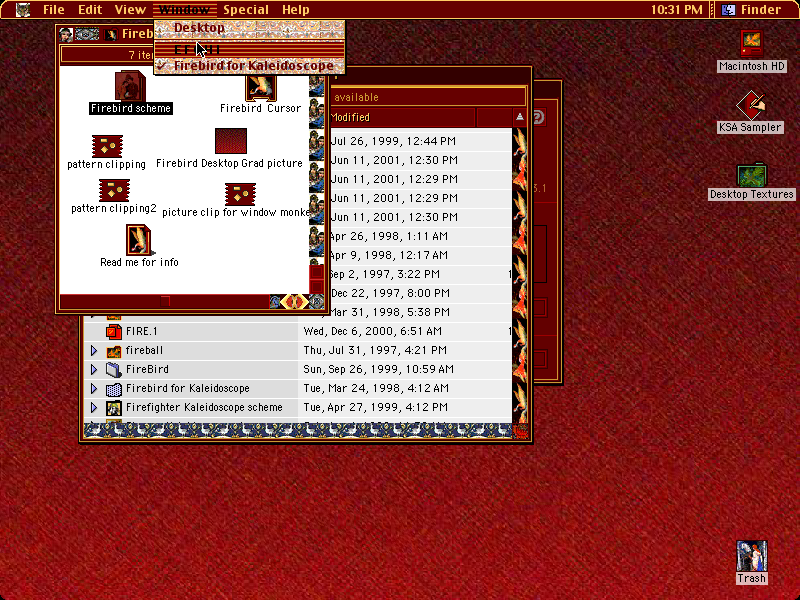Select the KSA Sampler desktop icon
Image resolution: width=800 pixels, height=600 pixels.
(x=751, y=105)
